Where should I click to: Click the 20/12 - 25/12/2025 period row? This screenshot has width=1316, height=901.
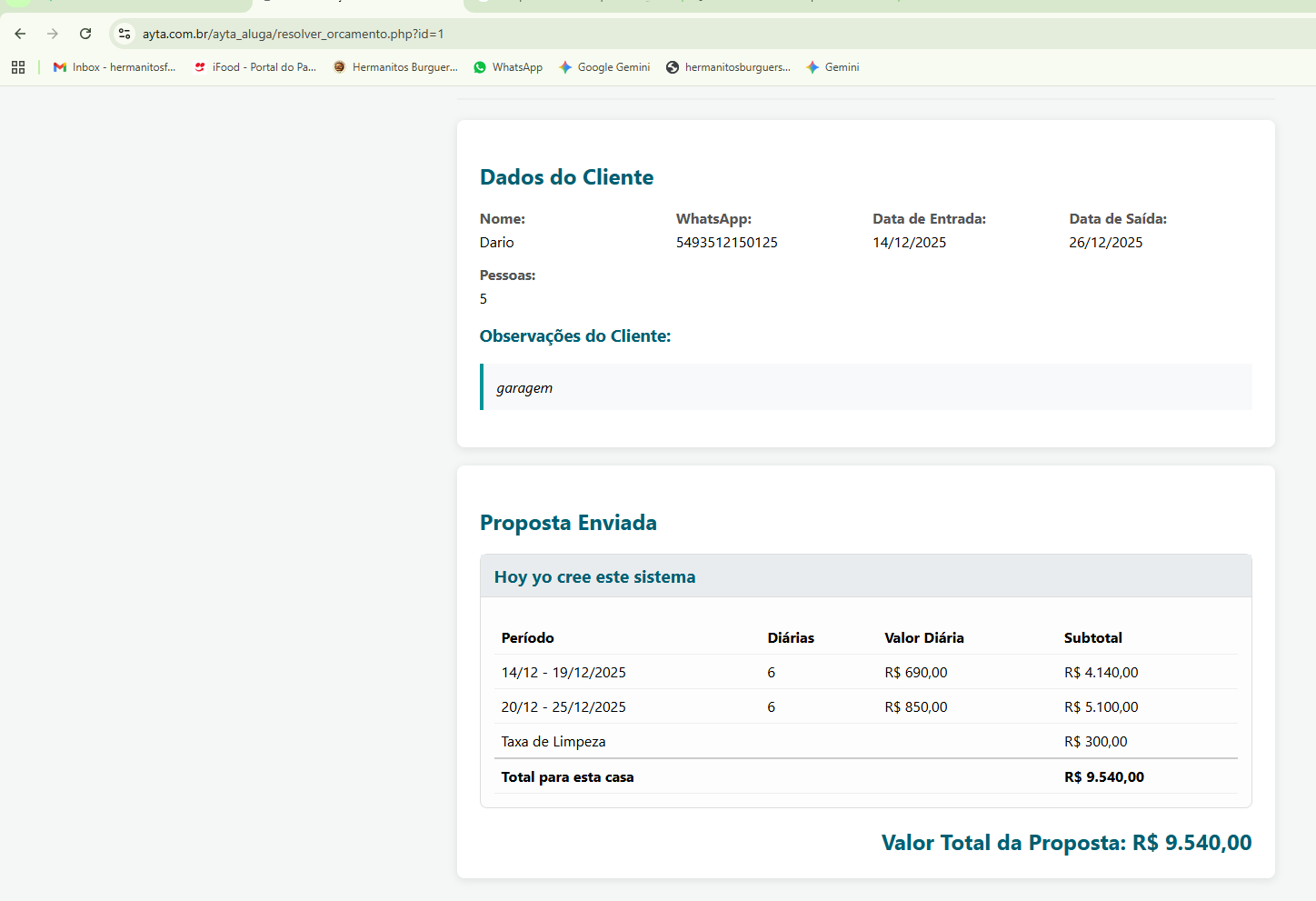click(x=563, y=707)
